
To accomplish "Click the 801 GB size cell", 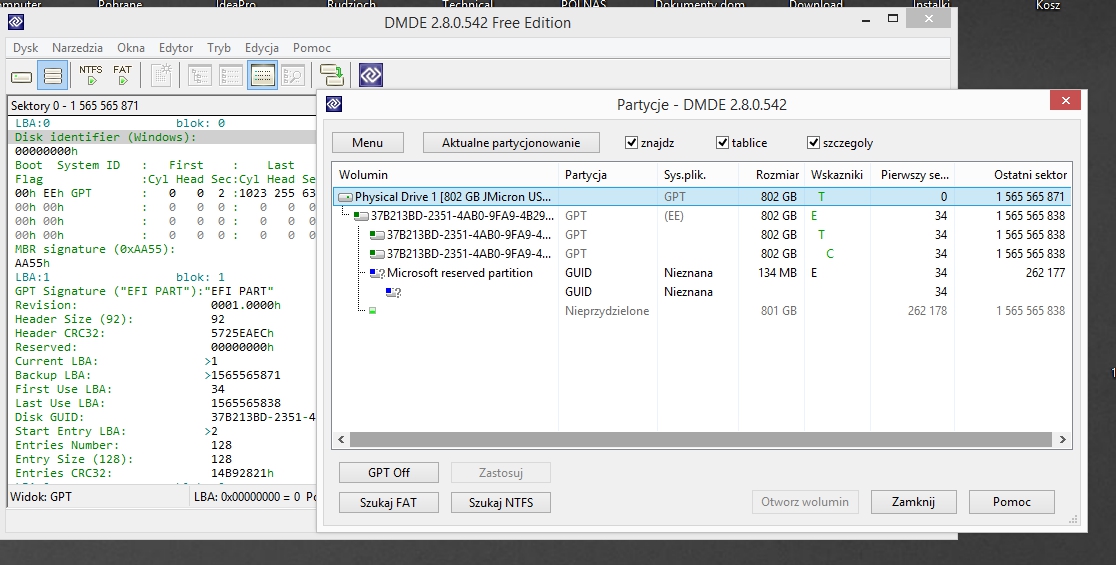I will click(779, 310).
